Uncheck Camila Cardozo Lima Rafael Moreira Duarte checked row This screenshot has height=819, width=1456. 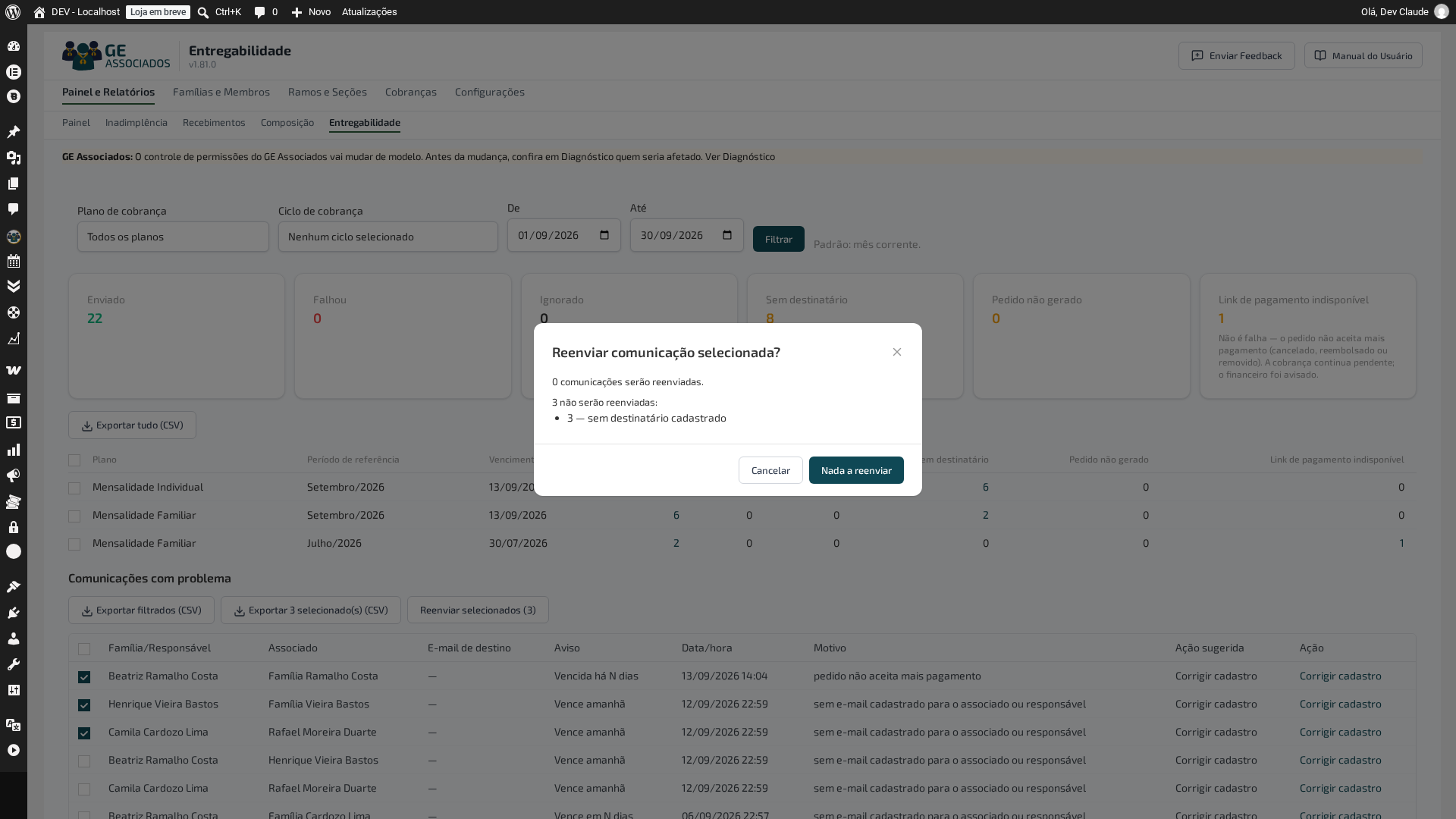coord(84,733)
